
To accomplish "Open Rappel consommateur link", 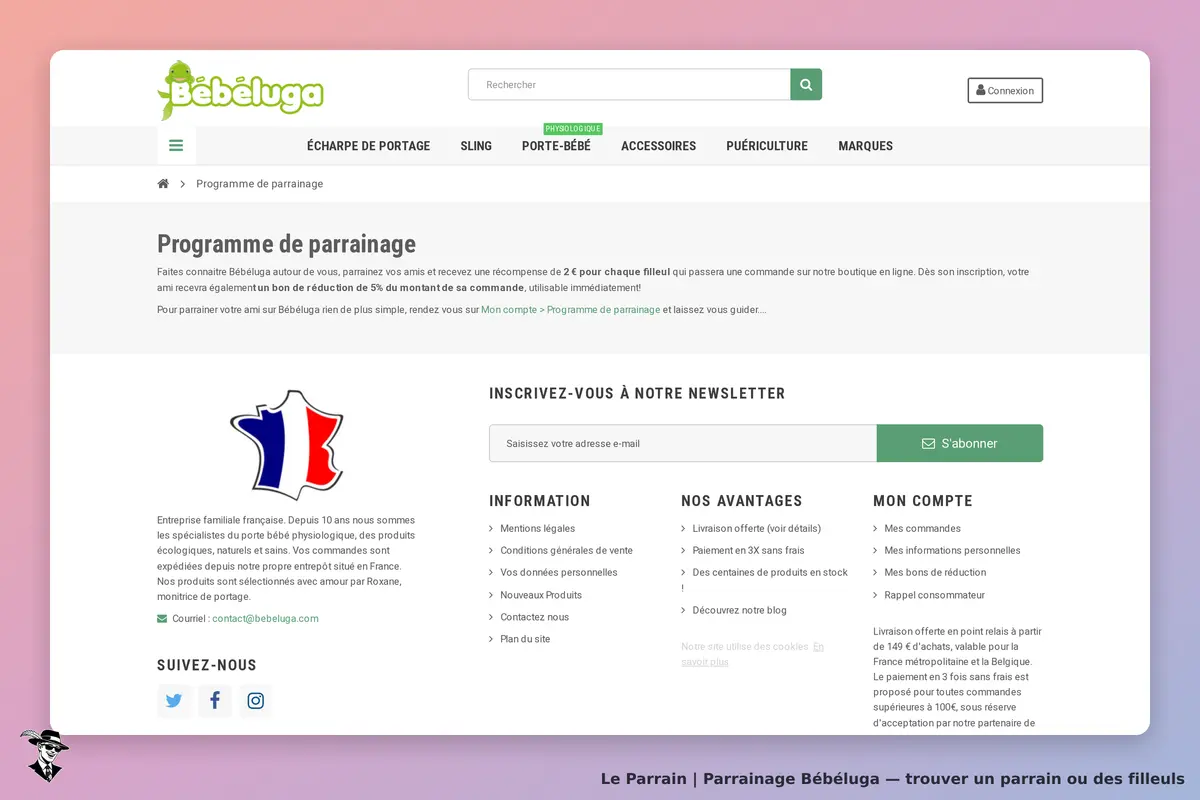I will tap(935, 595).
